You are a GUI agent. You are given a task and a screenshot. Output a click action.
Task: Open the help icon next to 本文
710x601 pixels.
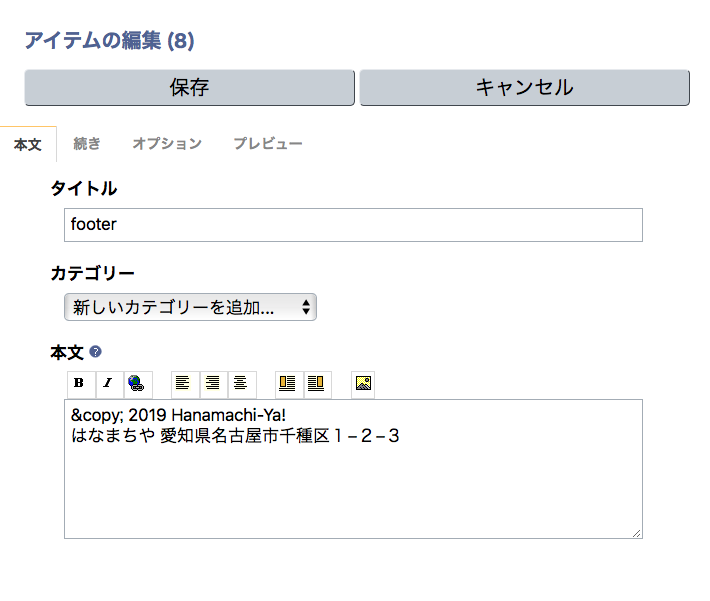click(x=96, y=352)
